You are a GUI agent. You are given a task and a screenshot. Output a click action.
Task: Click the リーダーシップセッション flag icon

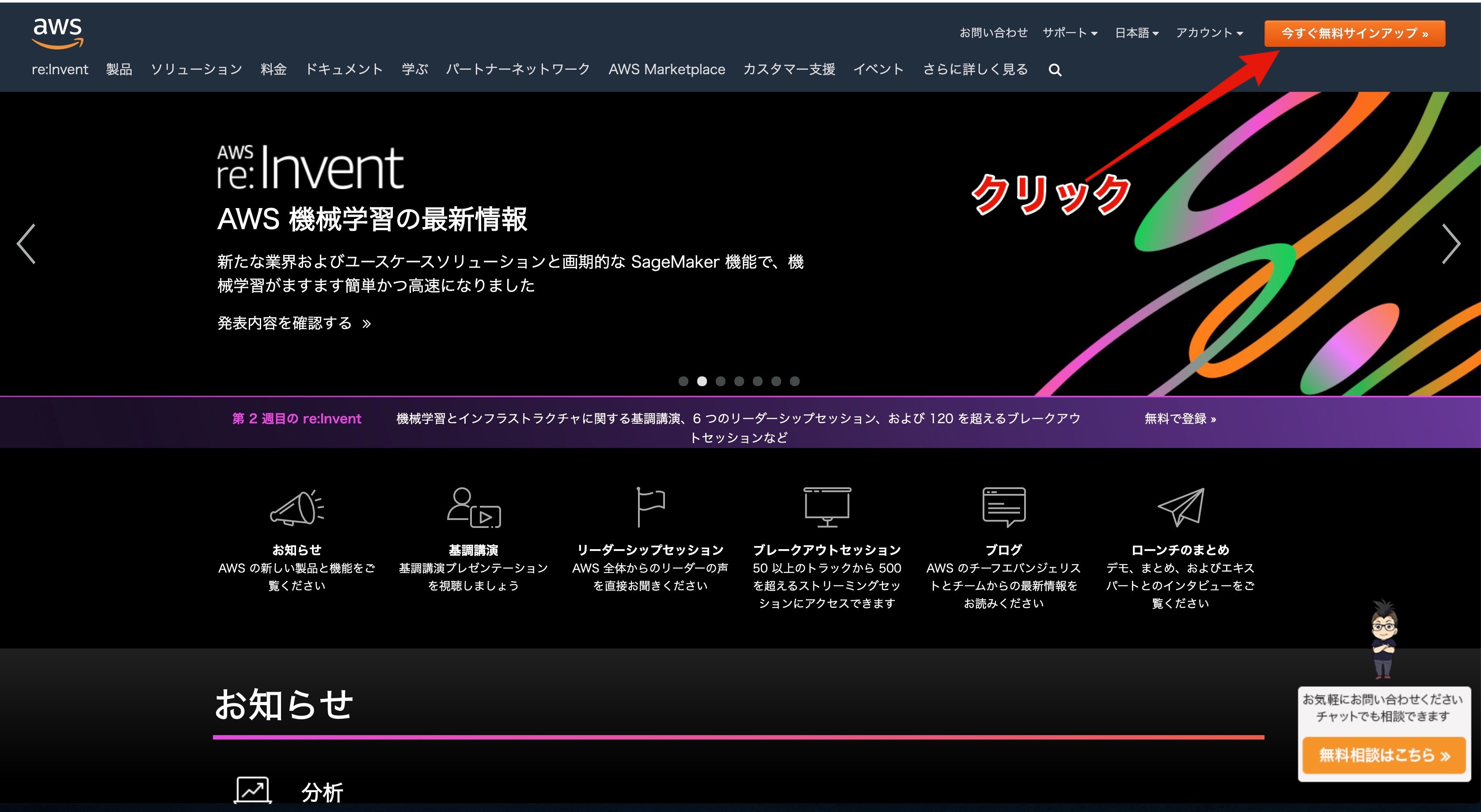[650, 507]
